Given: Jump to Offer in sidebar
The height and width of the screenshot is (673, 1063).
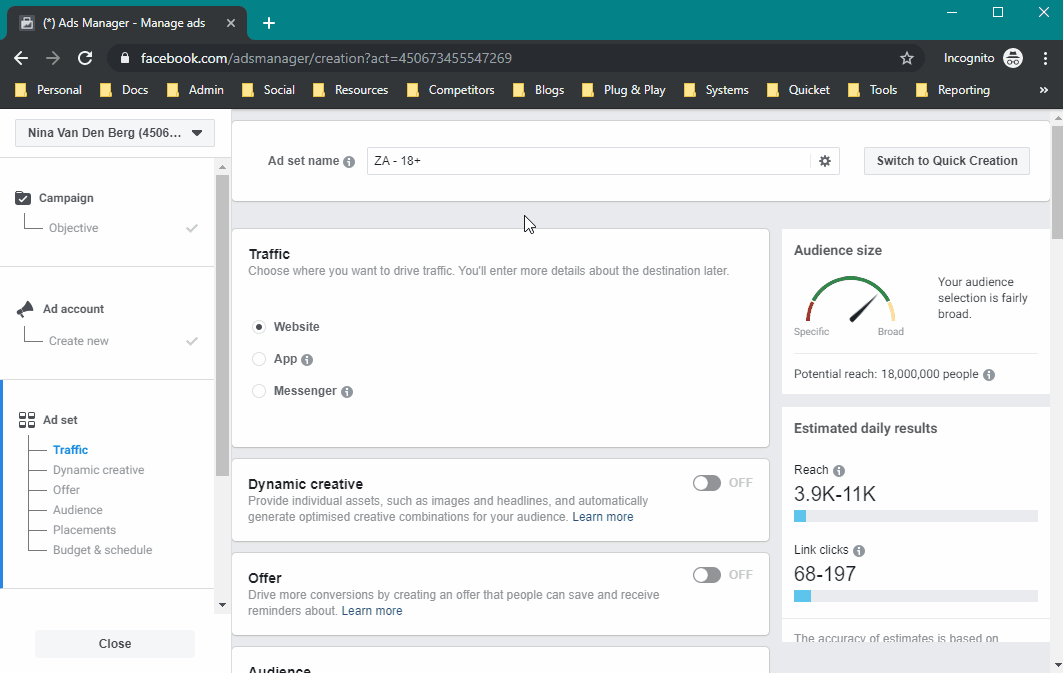Looking at the screenshot, I should pos(66,489).
